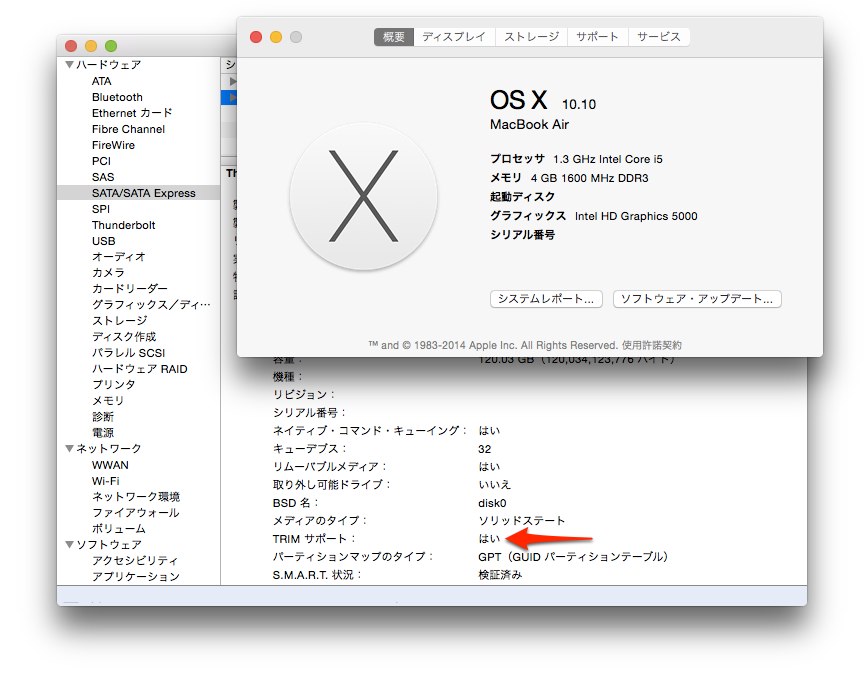
Task: Select USB in the sidebar
Action: [104, 241]
